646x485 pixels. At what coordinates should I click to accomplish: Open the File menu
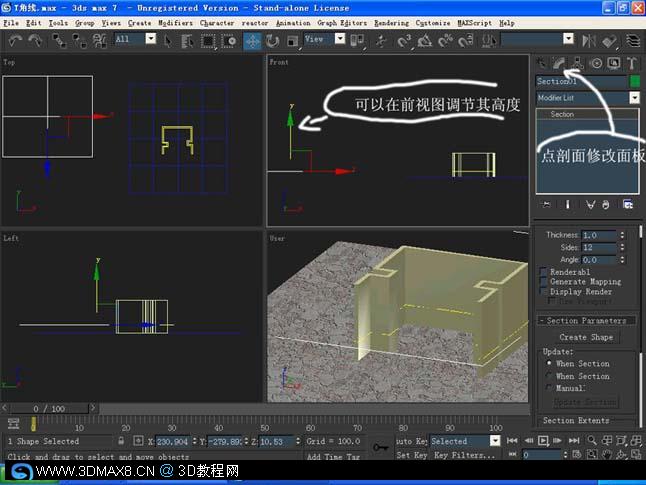[x=11, y=23]
